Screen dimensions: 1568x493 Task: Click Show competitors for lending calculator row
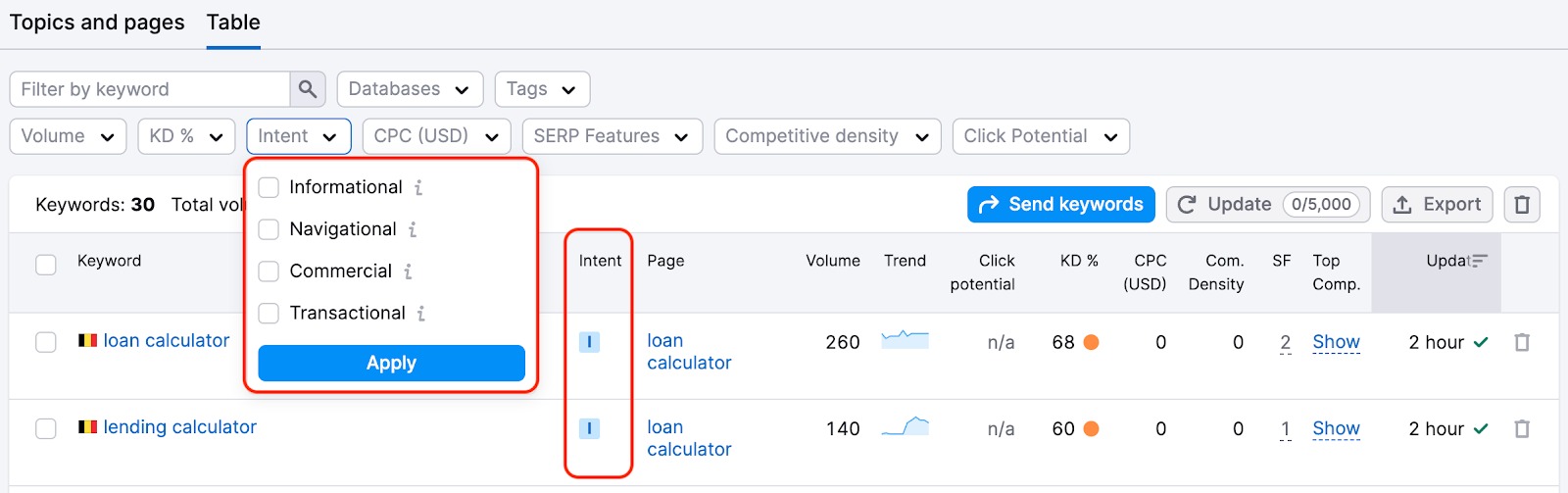pos(1336,428)
